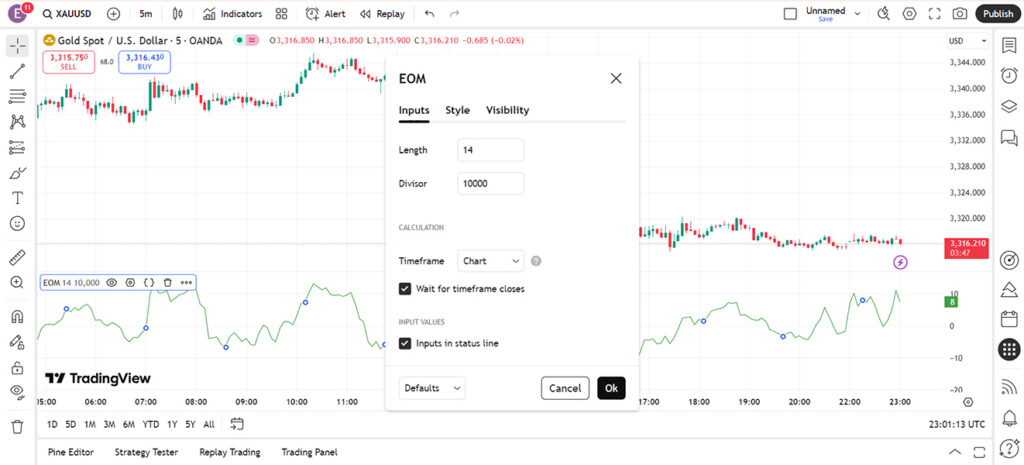
Task: Open the chats panel icon
Action: click(1009, 137)
